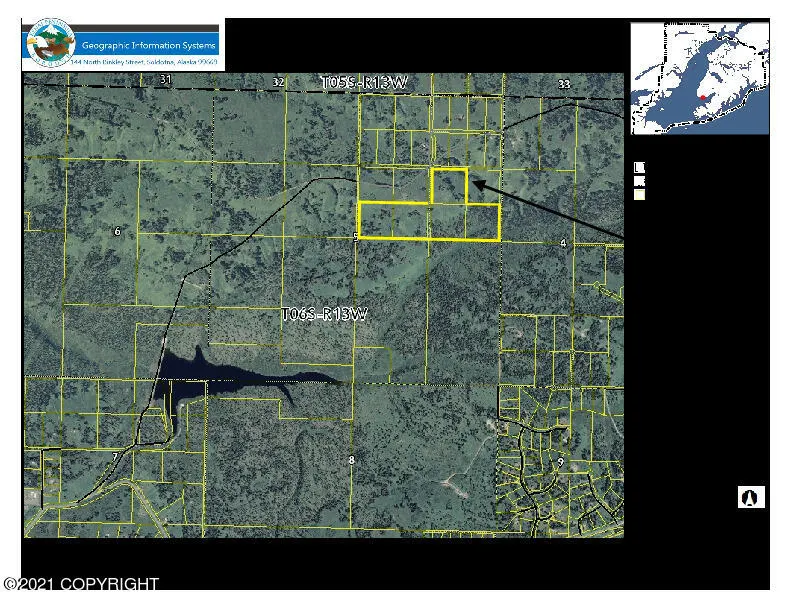This screenshot has height=612, width=792.
Task: Select the small yellow highlighted square parcel
Action: 449,186
